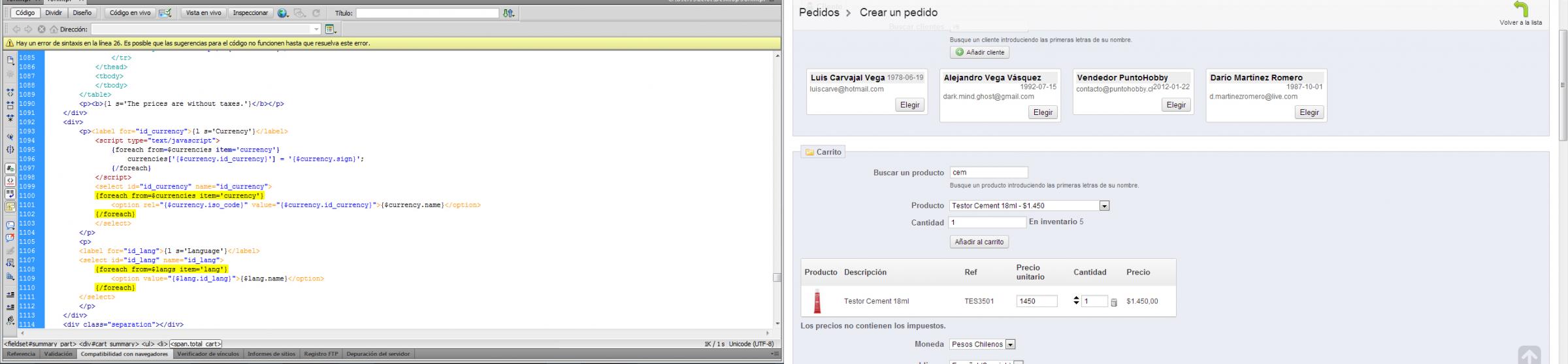Screen dimensions: 1568x364
Task: Click the scroll-to-top arrow button
Action: 1529,355
